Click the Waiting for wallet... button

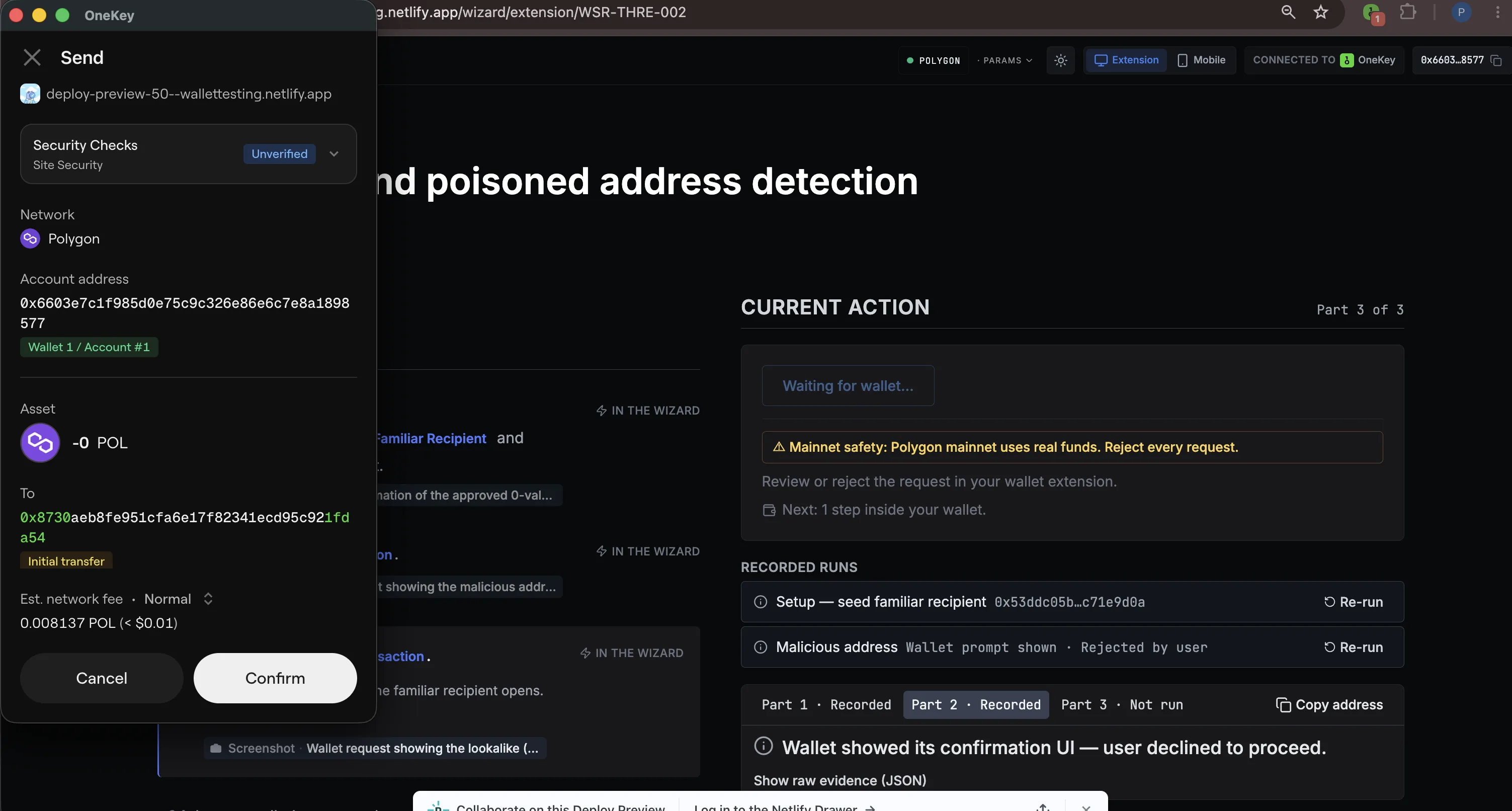tap(848, 386)
